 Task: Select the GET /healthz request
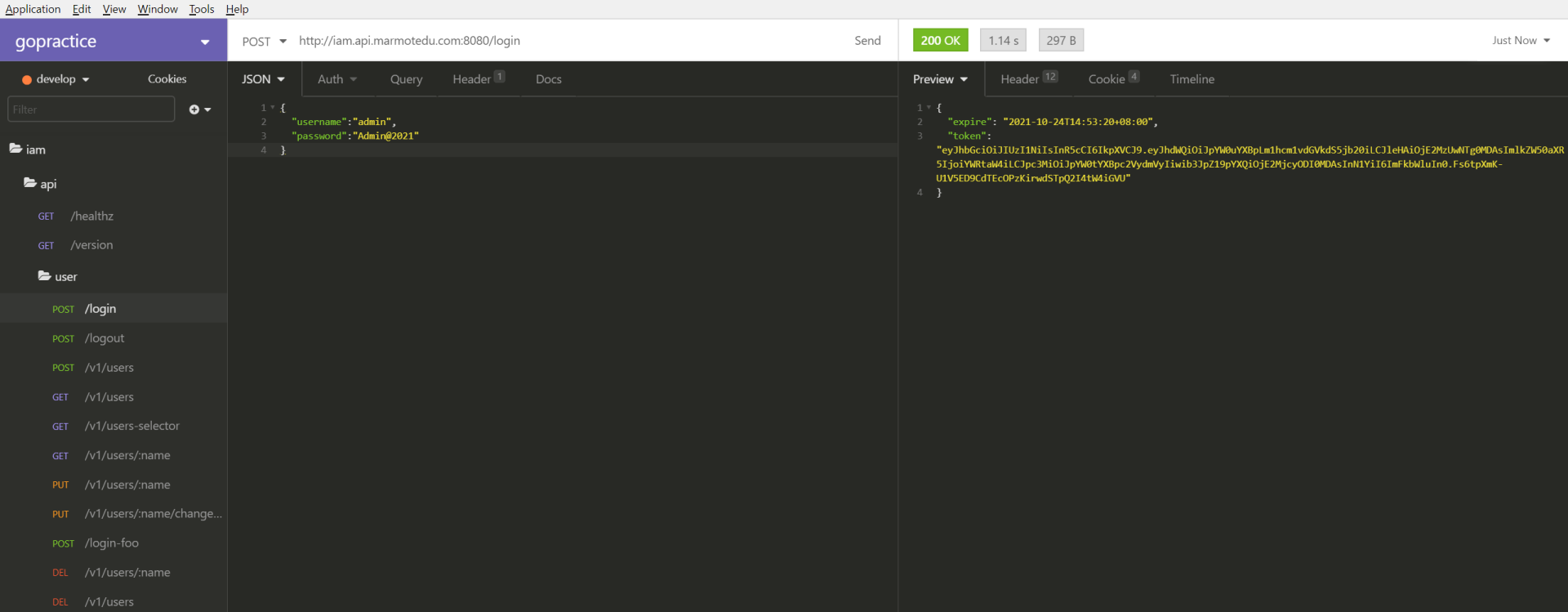click(x=91, y=217)
